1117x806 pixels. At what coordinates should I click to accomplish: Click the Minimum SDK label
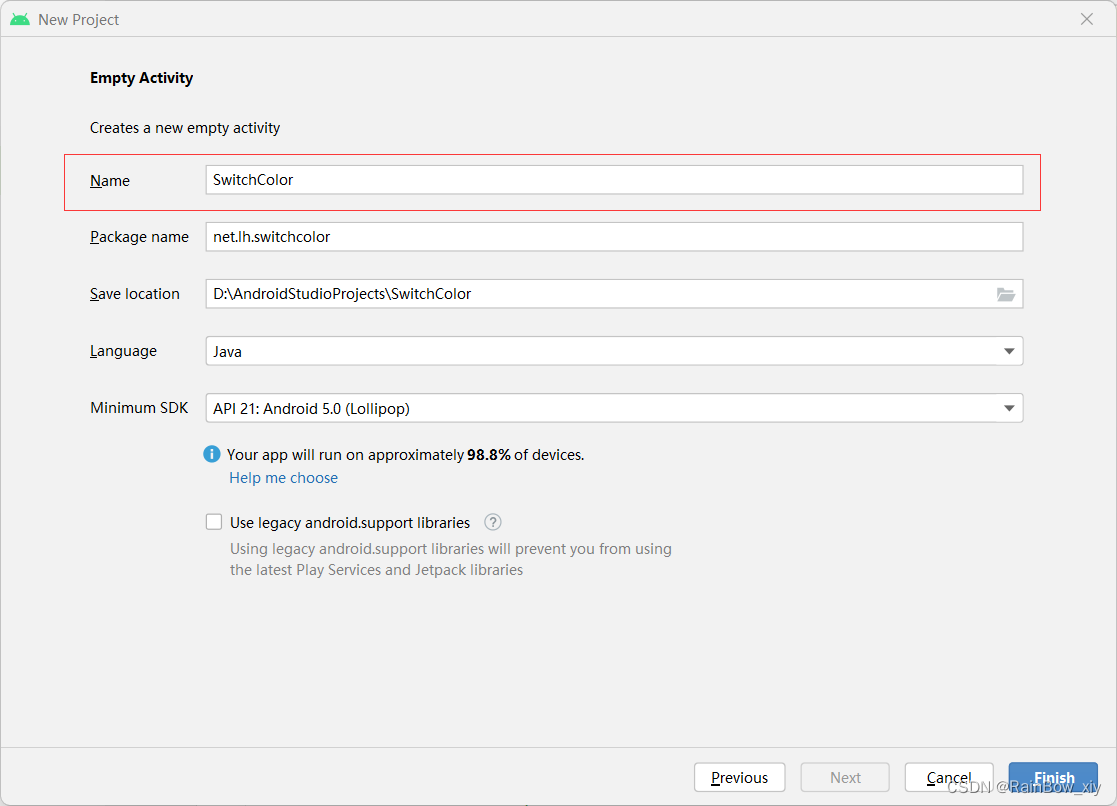139,408
